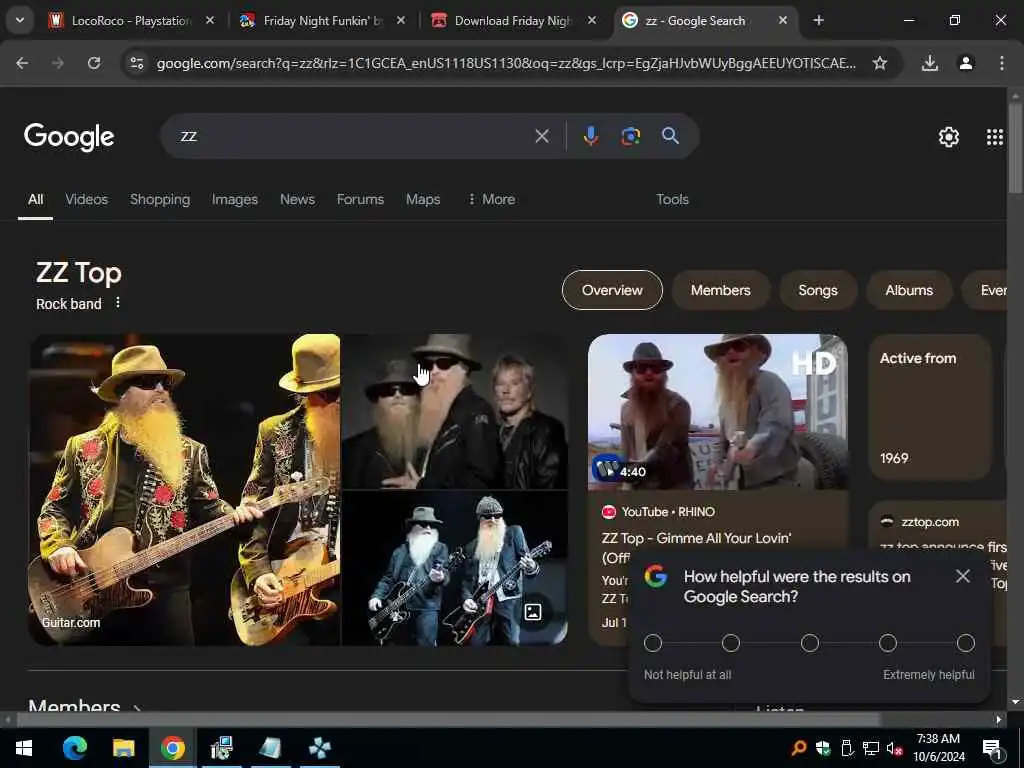This screenshot has height=768, width=1024.
Task: Open Chrome downloads icon
Action: pos(929,63)
